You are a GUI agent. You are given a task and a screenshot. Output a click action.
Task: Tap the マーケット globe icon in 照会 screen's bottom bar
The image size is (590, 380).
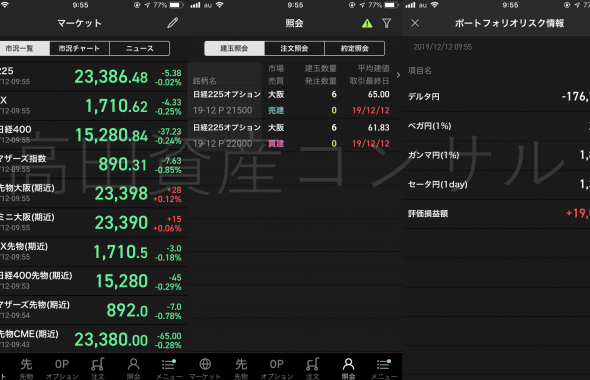(x=205, y=368)
